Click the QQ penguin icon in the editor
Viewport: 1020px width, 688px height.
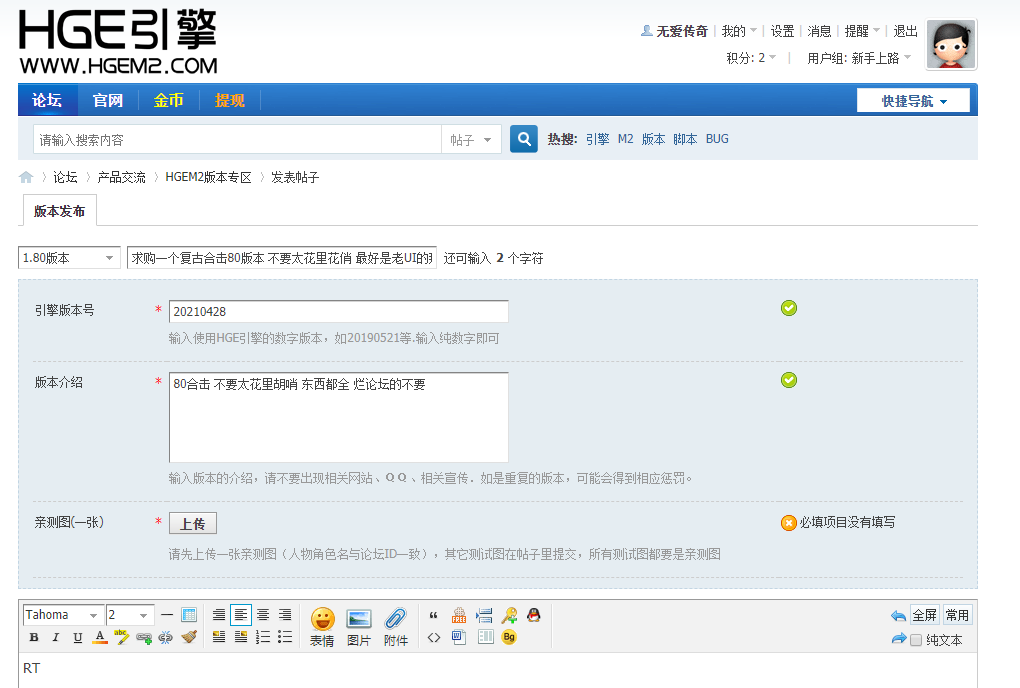[x=534, y=615]
